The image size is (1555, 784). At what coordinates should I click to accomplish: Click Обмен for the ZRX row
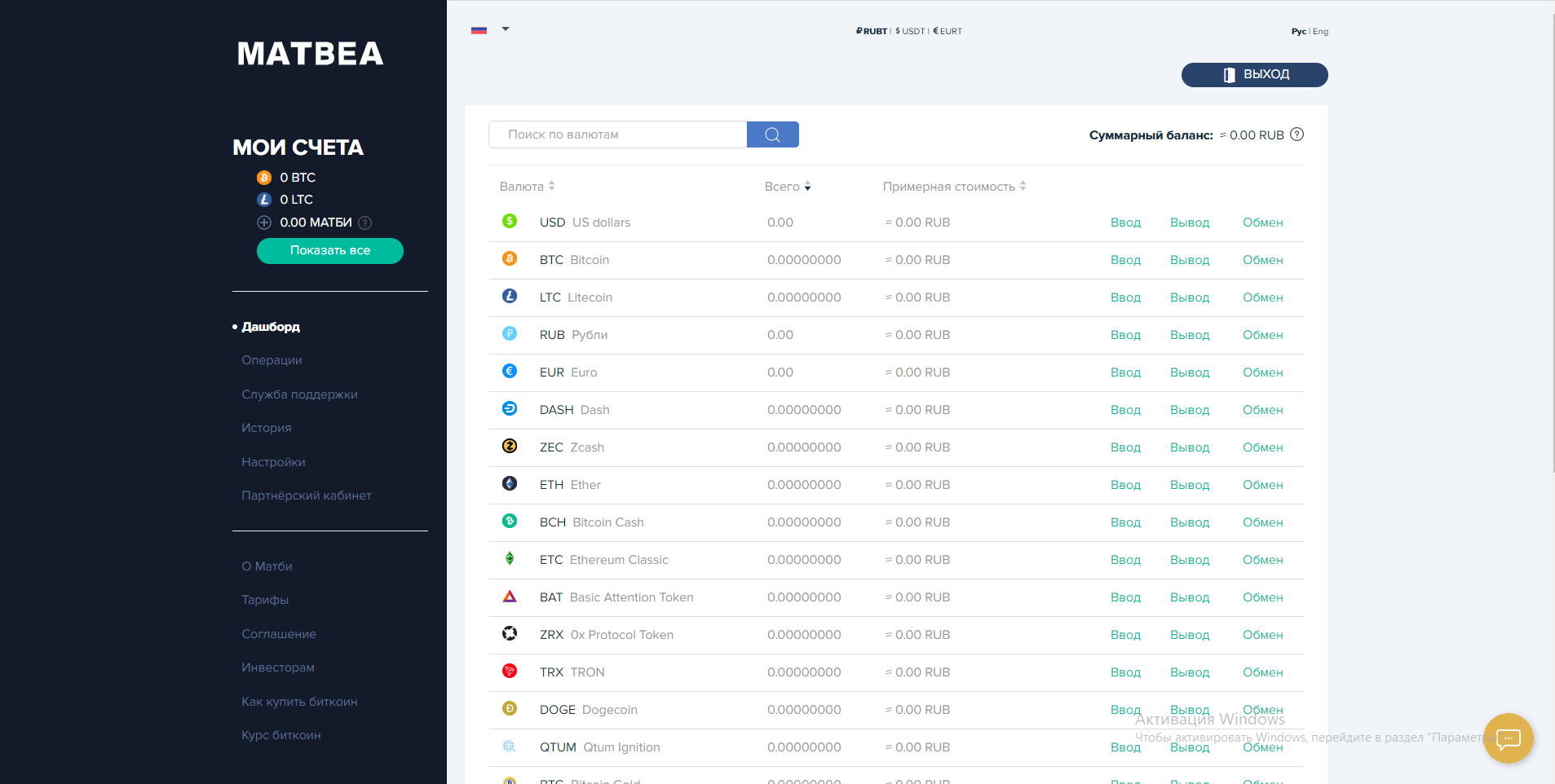[1263, 635]
